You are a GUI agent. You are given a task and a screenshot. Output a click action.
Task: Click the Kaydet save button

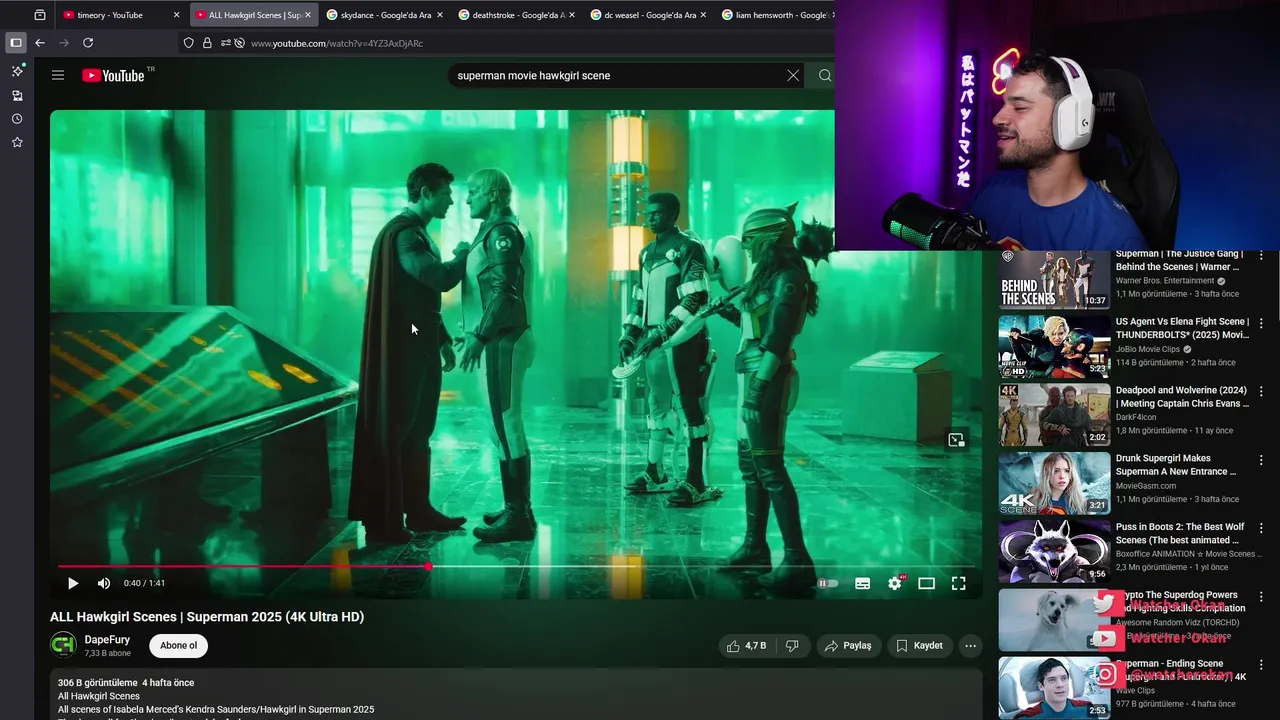click(919, 646)
